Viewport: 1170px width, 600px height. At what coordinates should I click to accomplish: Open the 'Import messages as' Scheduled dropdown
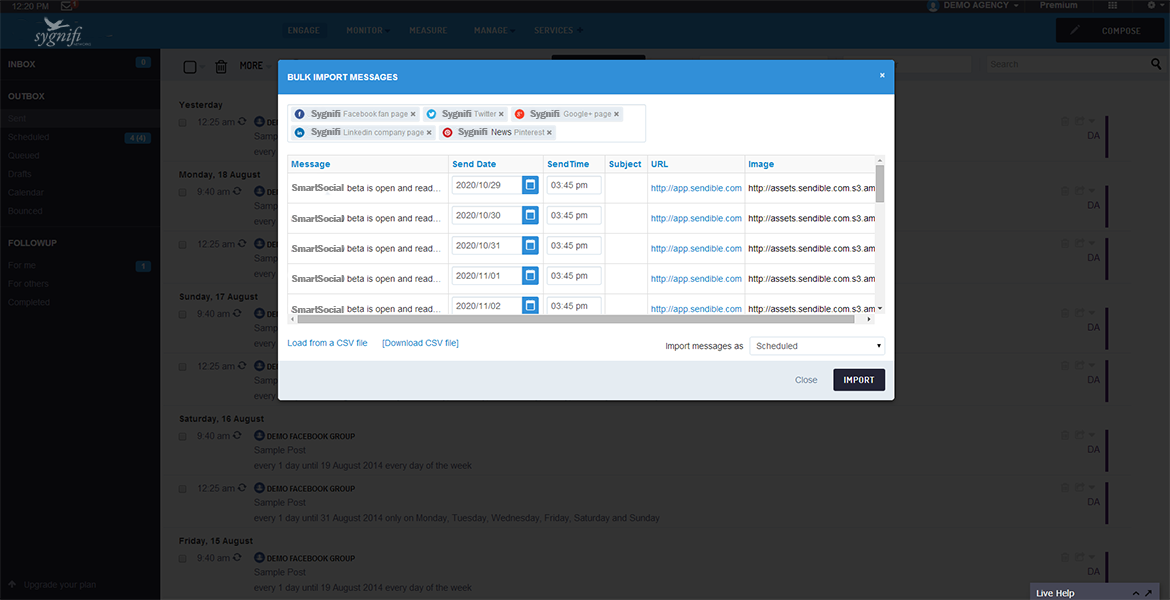[x=817, y=346]
